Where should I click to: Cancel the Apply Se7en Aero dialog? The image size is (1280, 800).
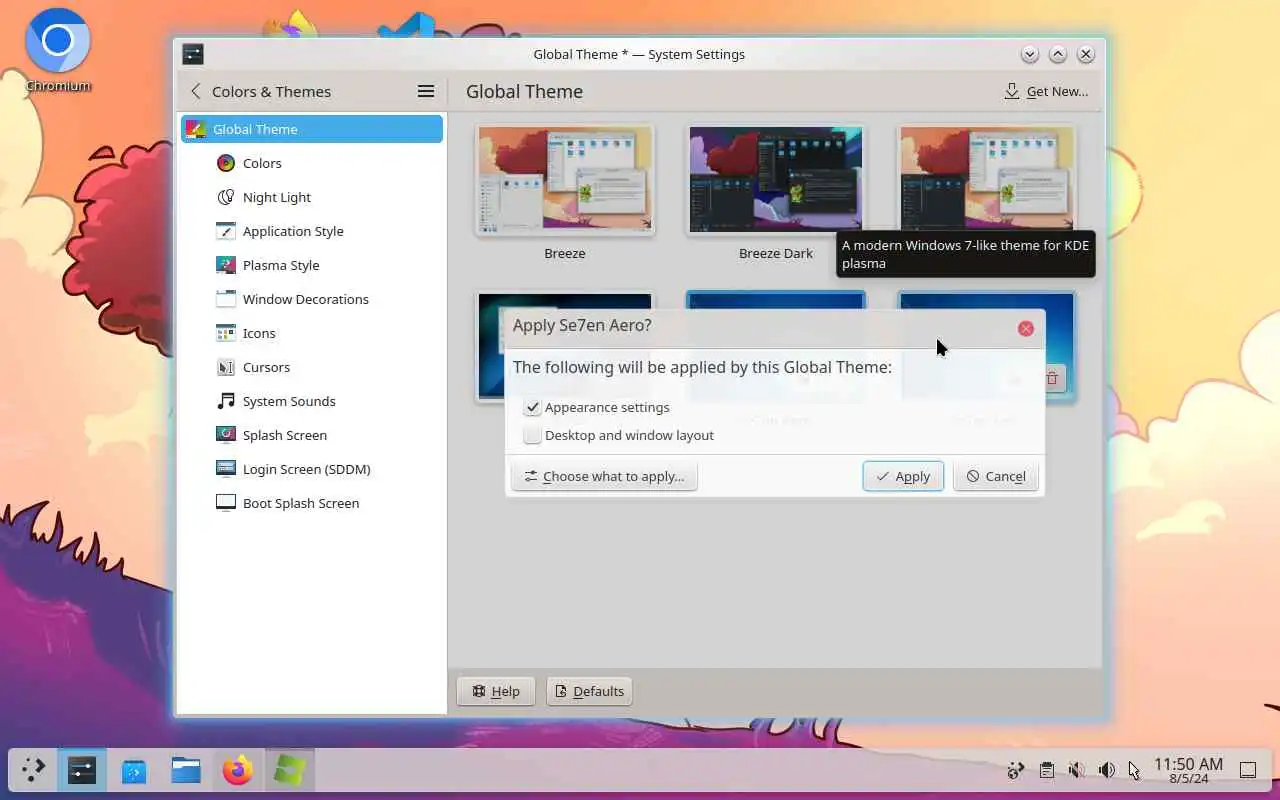click(995, 476)
